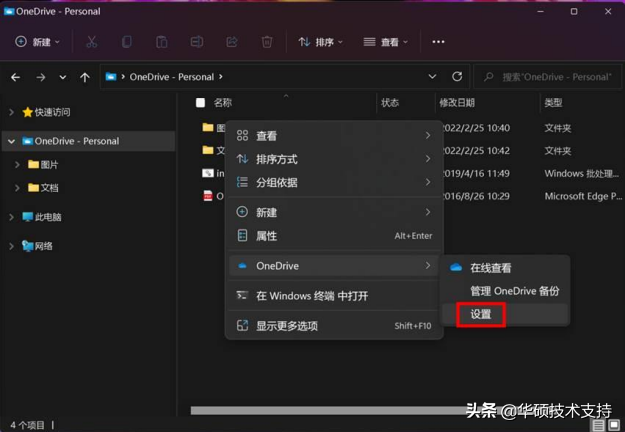Click the Paste clipboard icon in toolbar
This screenshot has height=432, width=625.
click(161, 41)
